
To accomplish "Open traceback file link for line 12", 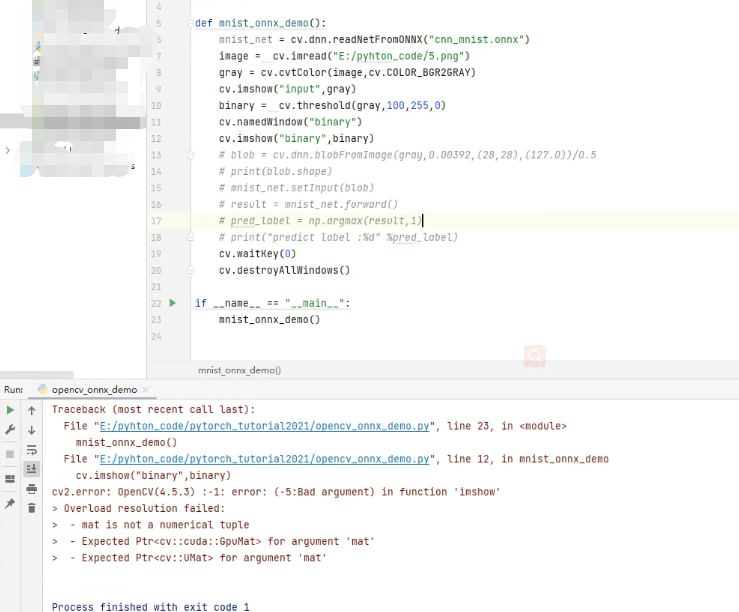I will click(x=264, y=459).
